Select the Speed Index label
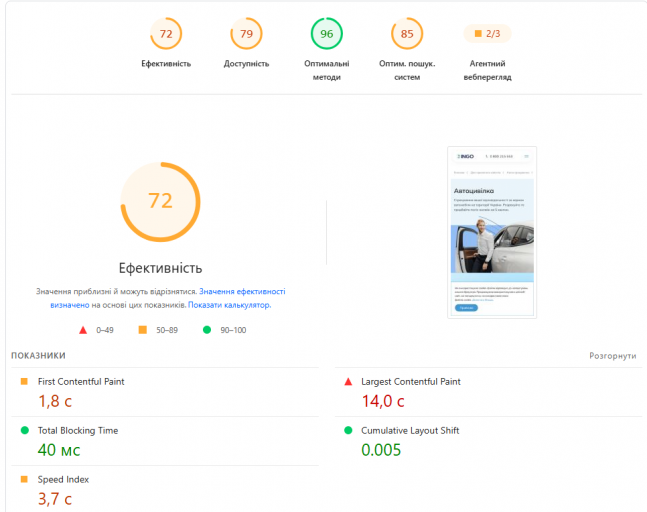This screenshot has height=512, width=647. [x=63, y=479]
